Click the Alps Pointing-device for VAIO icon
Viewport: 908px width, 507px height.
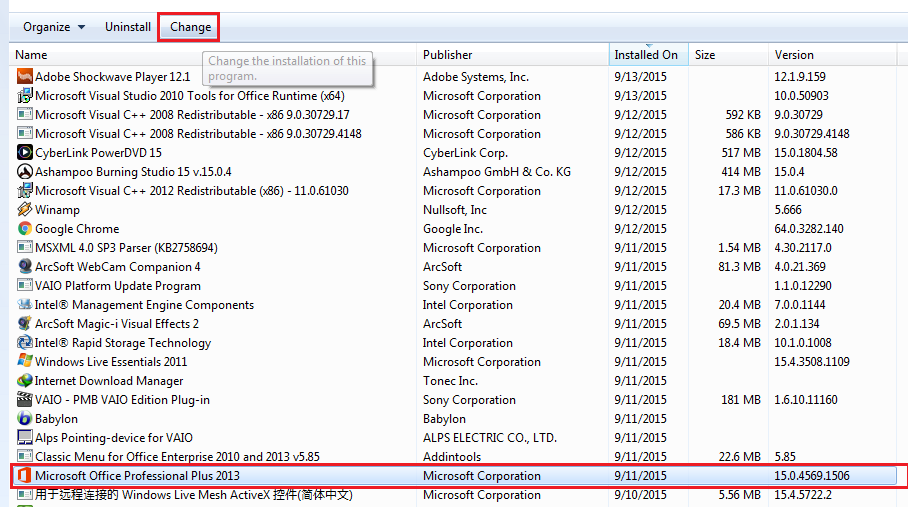24,438
